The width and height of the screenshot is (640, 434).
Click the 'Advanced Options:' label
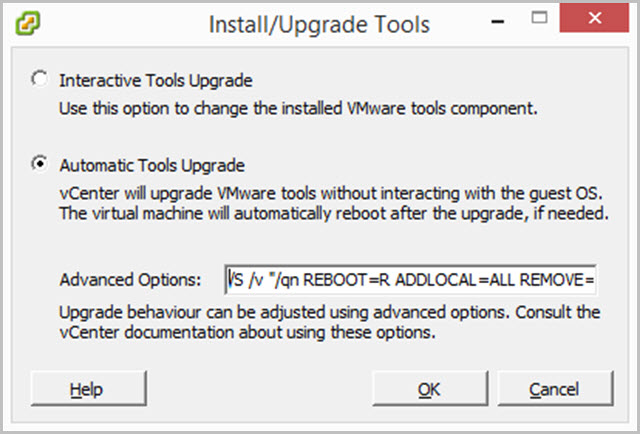click(130, 280)
